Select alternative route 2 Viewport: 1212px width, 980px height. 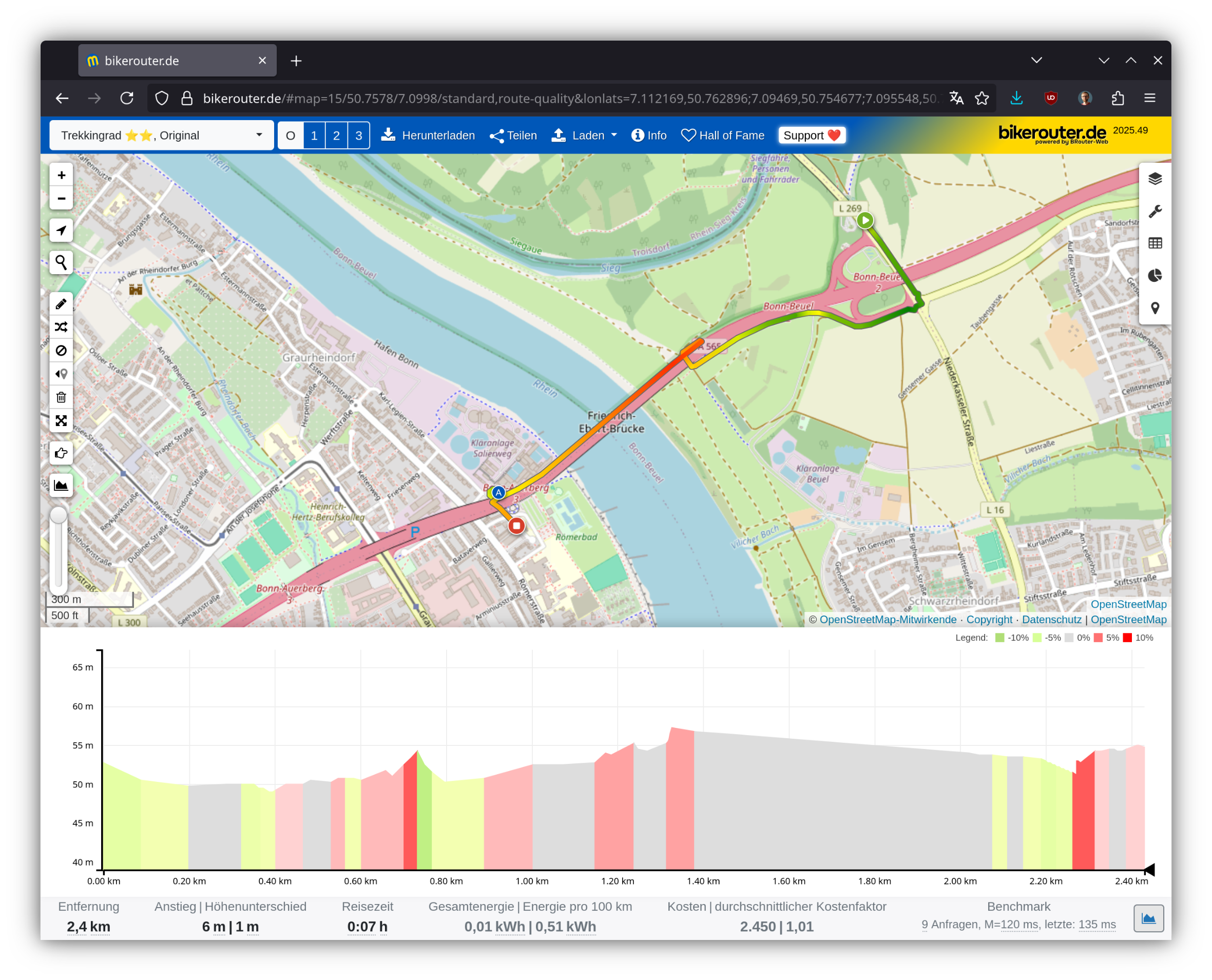click(336, 136)
